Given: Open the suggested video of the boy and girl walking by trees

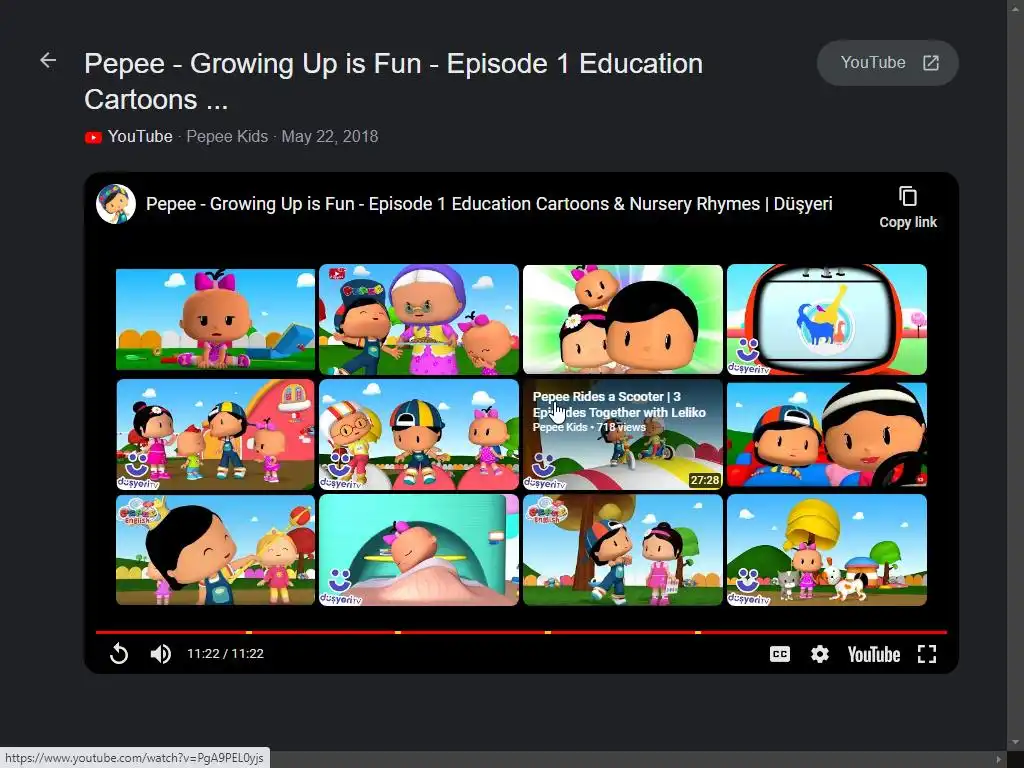Looking at the screenshot, I should pos(622,550).
